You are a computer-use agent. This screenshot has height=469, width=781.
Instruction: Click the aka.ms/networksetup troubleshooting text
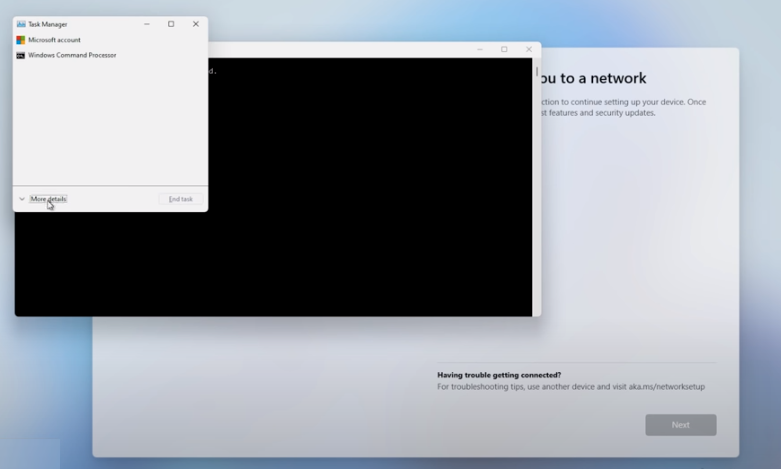point(666,386)
